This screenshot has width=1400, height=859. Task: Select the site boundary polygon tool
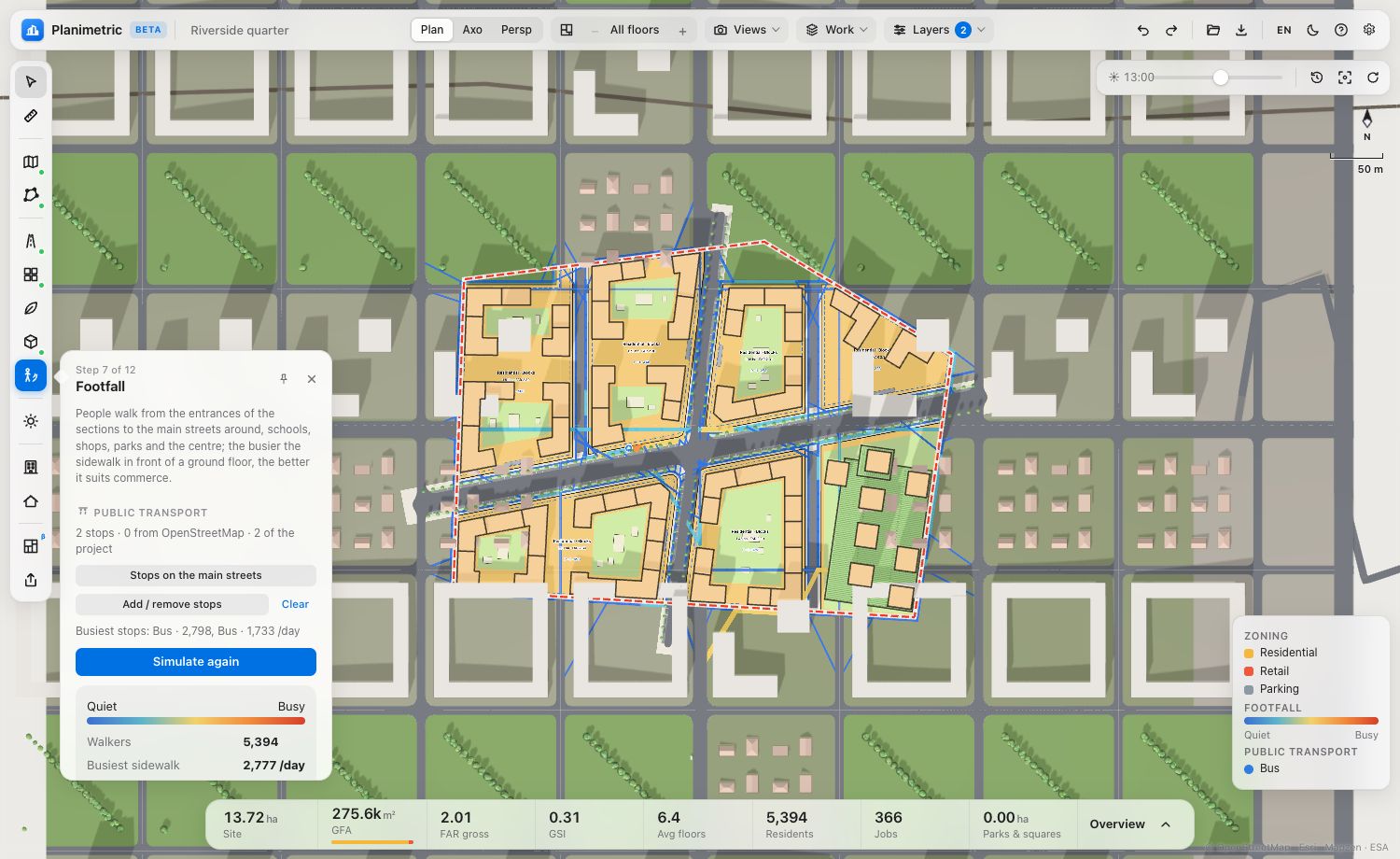pyautogui.click(x=31, y=195)
